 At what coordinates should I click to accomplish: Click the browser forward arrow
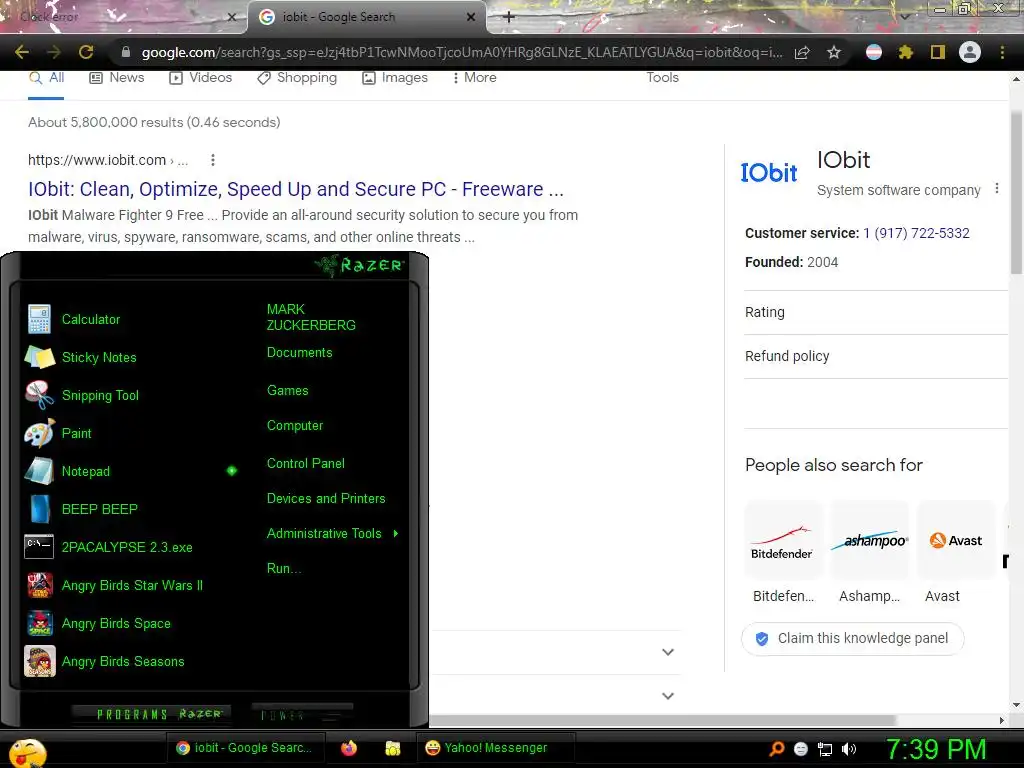pos(54,52)
